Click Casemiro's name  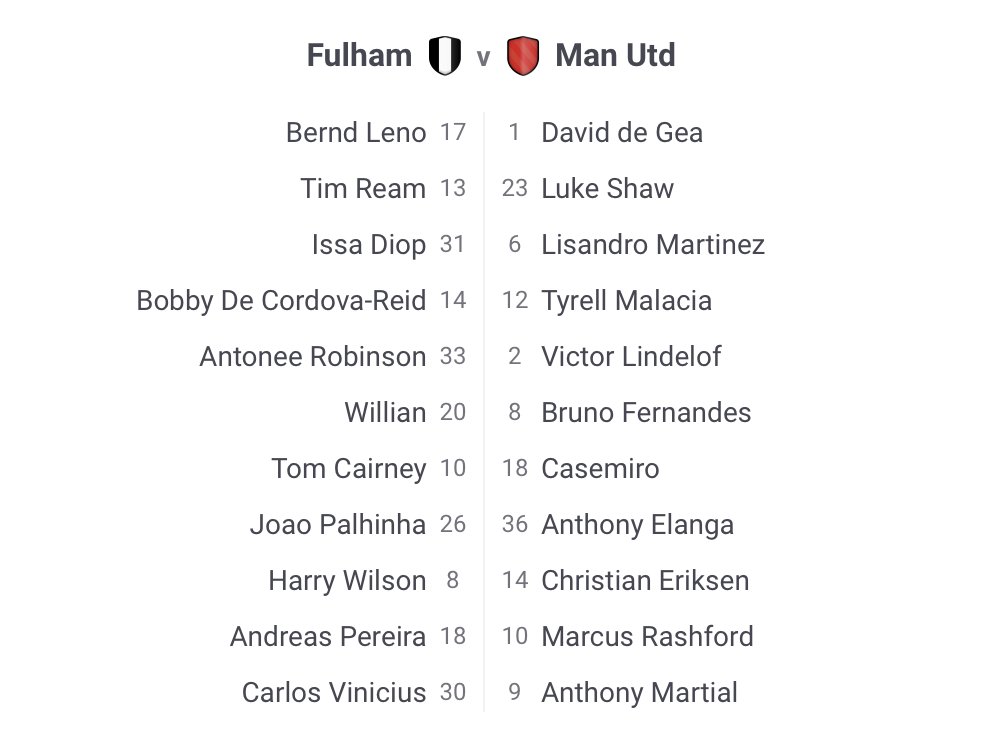point(600,469)
